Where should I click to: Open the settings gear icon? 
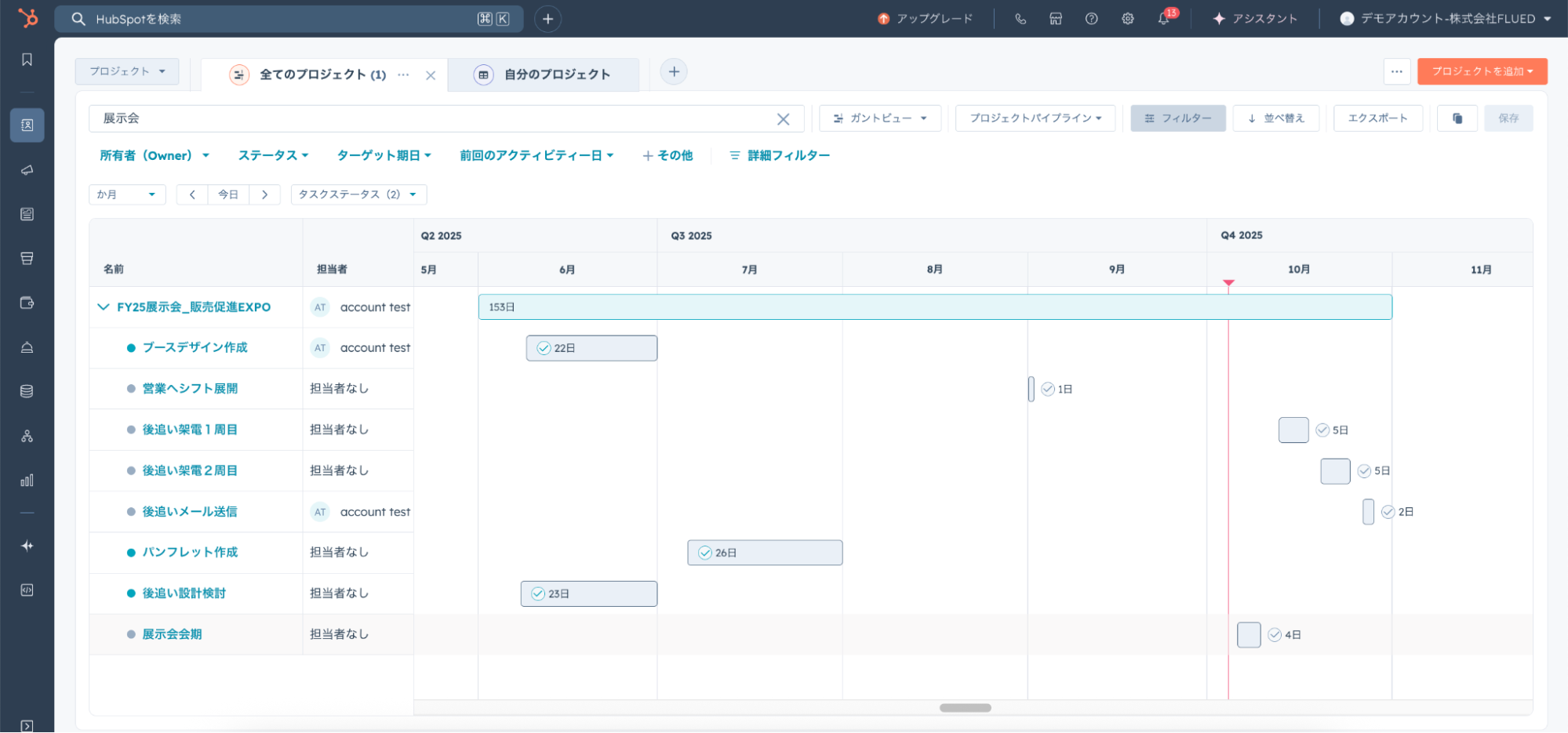click(1127, 19)
